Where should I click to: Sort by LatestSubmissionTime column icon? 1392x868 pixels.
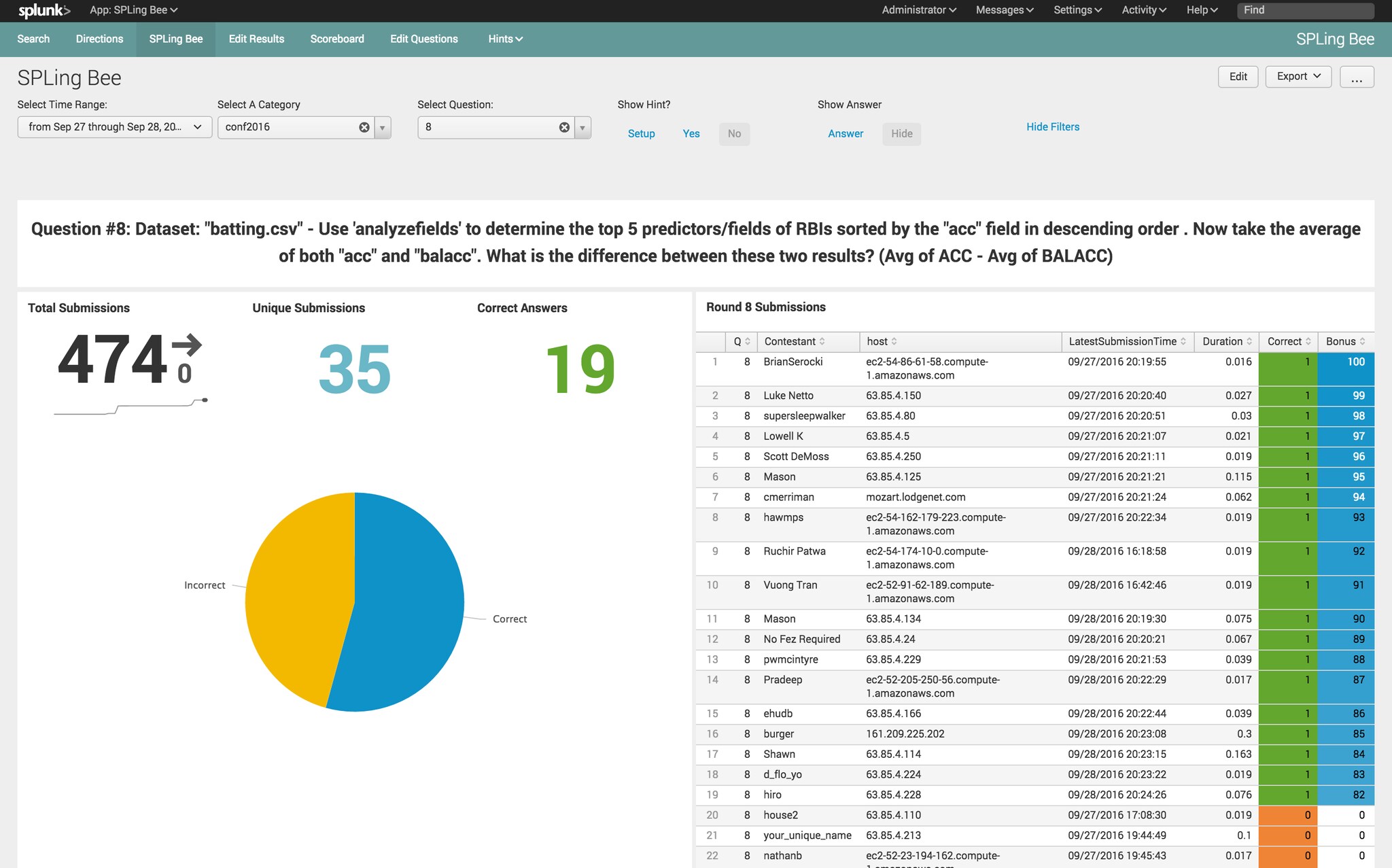[x=1183, y=342]
